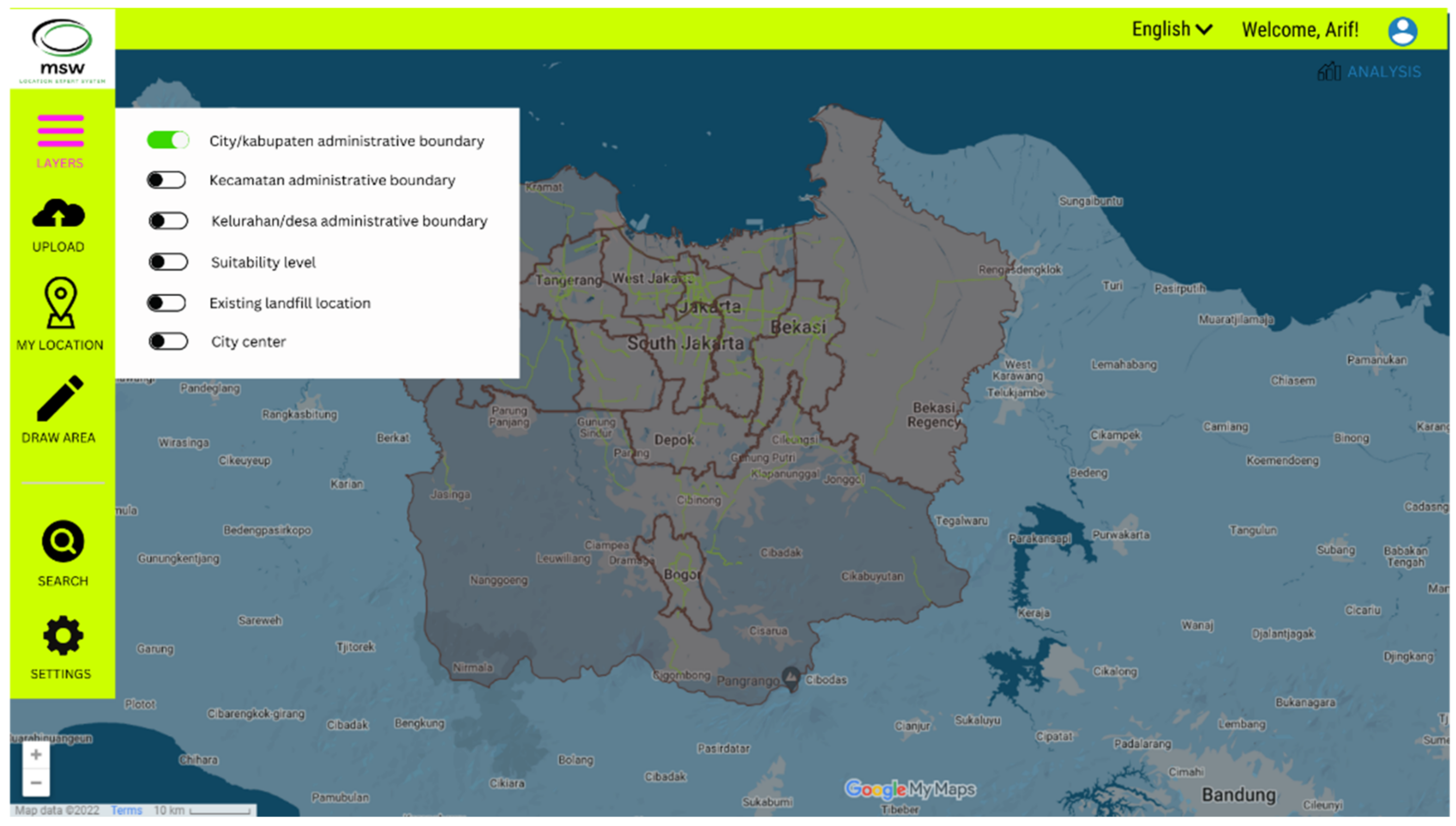Click the Analysis chart icon
This screenshot has width=1456, height=826.
1328,72
